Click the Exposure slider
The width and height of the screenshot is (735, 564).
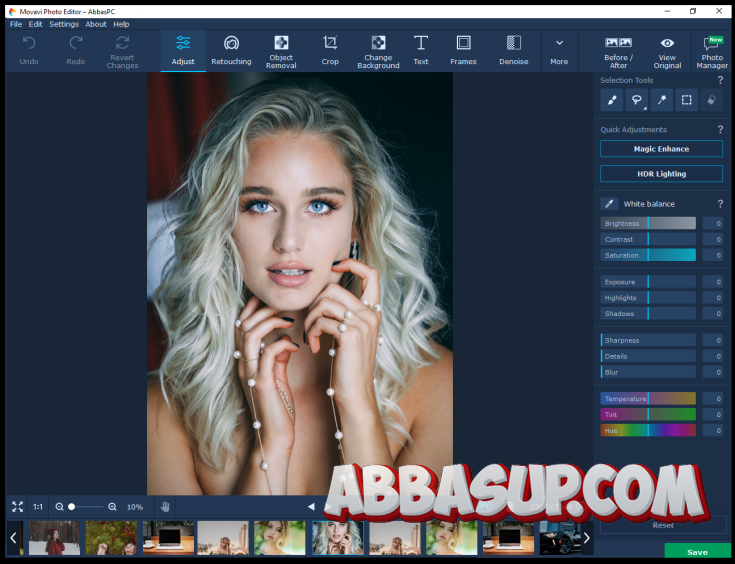[648, 282]
